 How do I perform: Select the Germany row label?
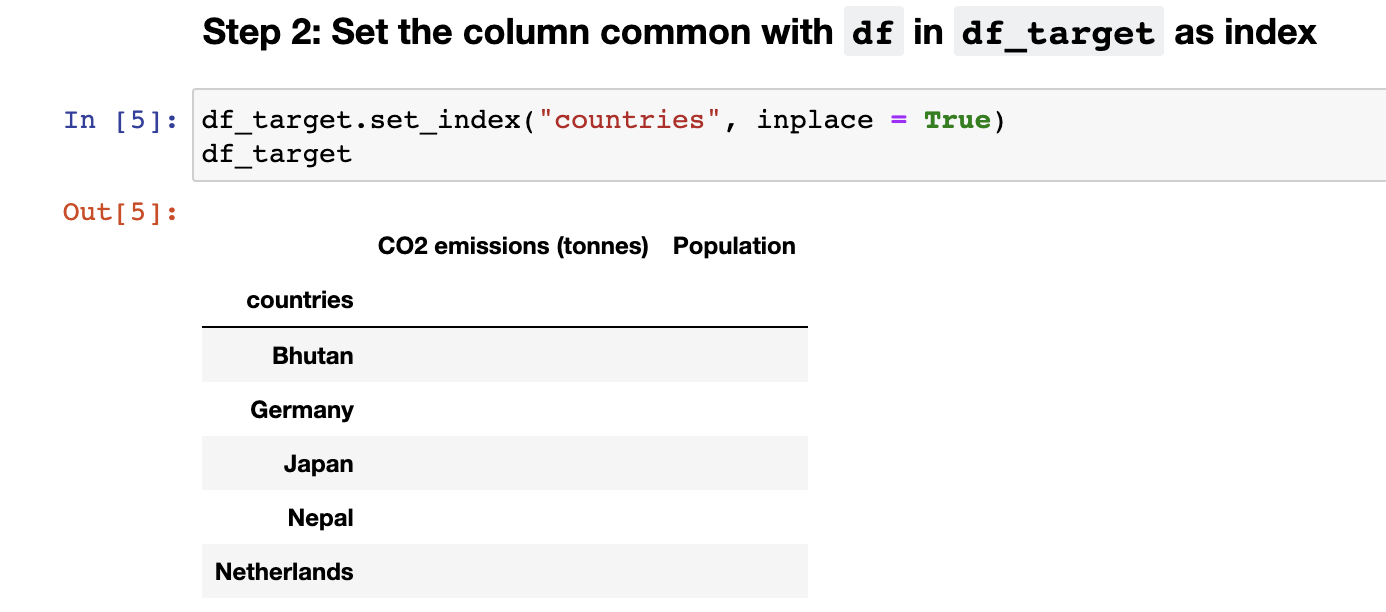[x=302, y=410]
